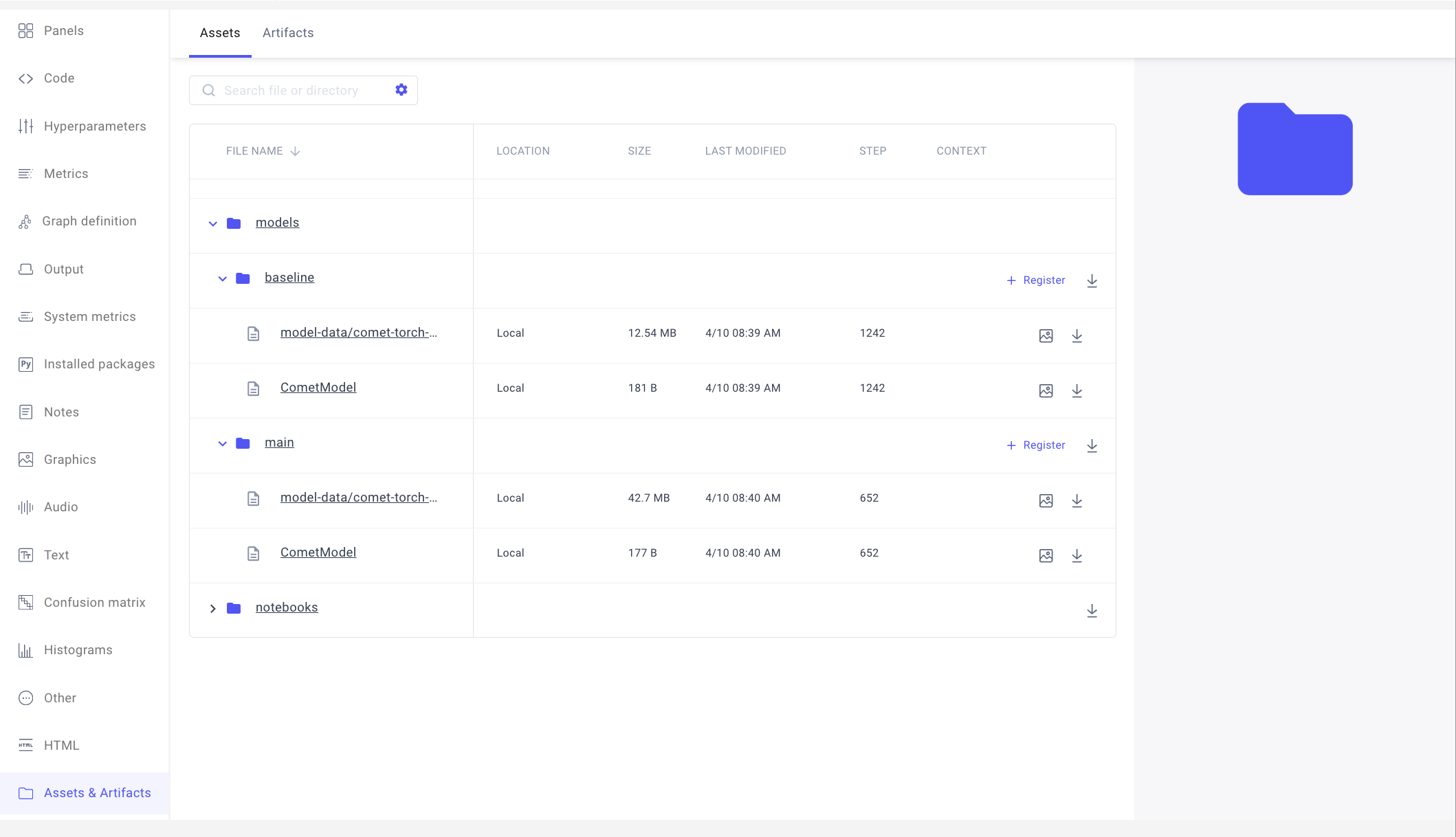Preview main CometModel file image icon

pyautogui.click(x=1046, y=555)
